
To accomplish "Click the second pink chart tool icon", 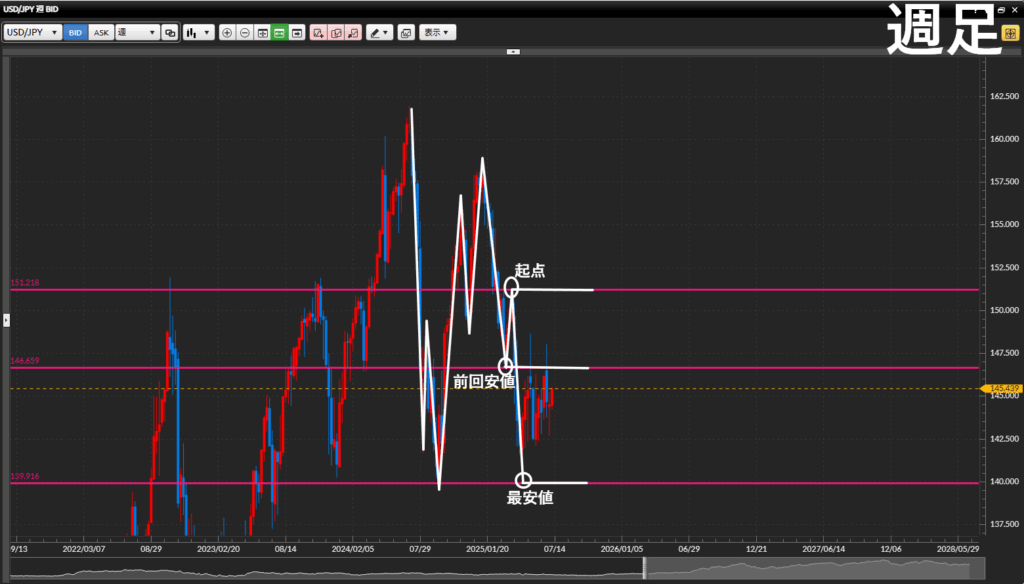I will tap(335, 33).
